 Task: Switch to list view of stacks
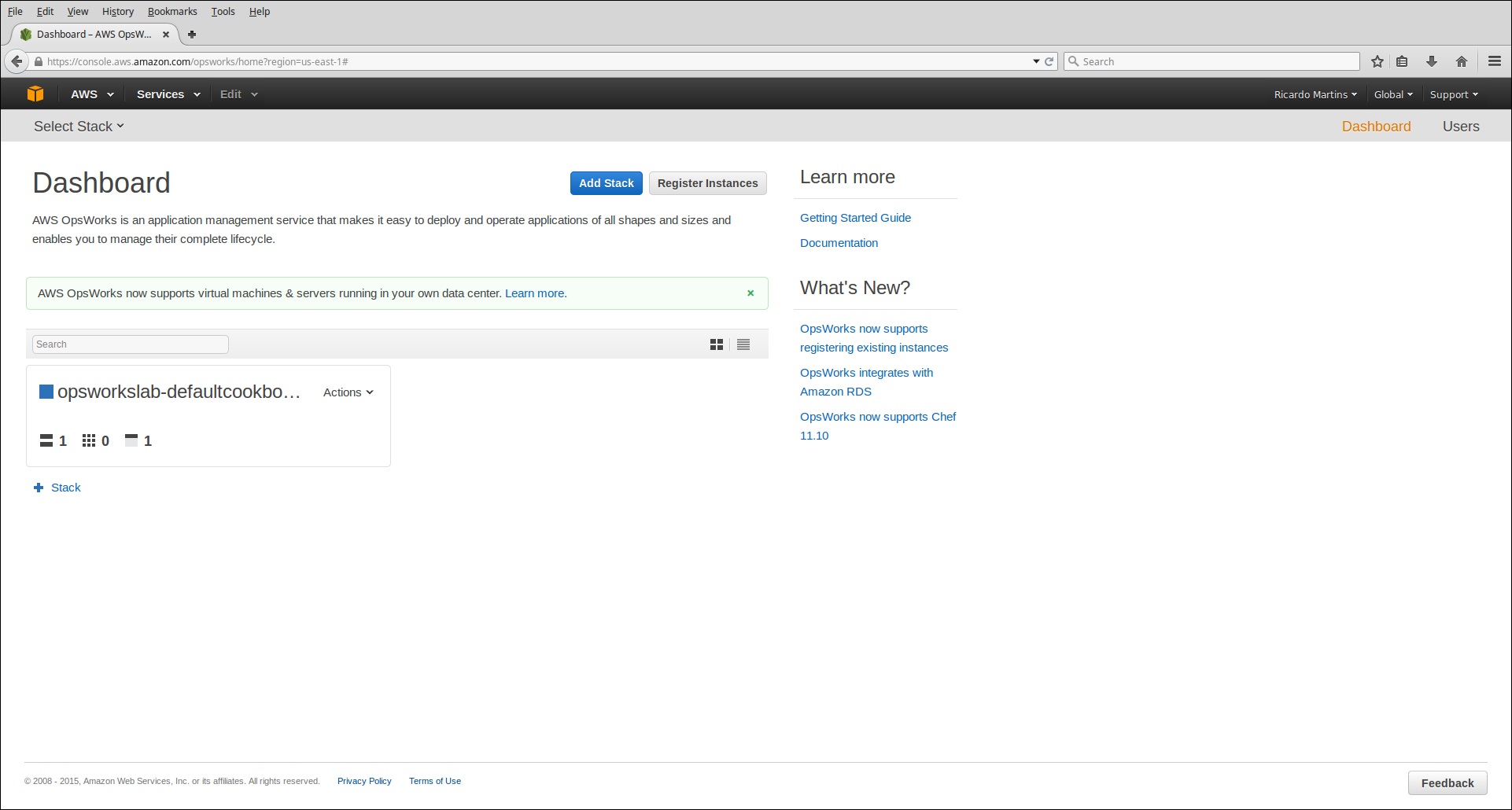point(743,344)
